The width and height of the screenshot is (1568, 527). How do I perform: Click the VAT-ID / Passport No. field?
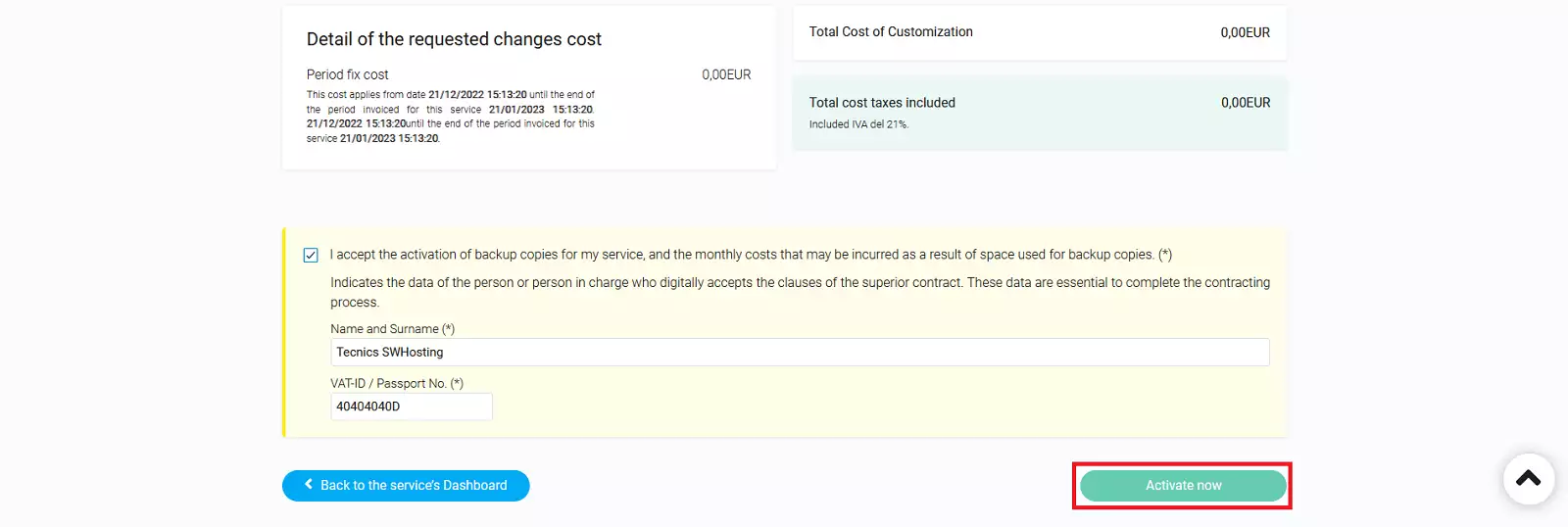pyautogui.click(x=411, y=407)
